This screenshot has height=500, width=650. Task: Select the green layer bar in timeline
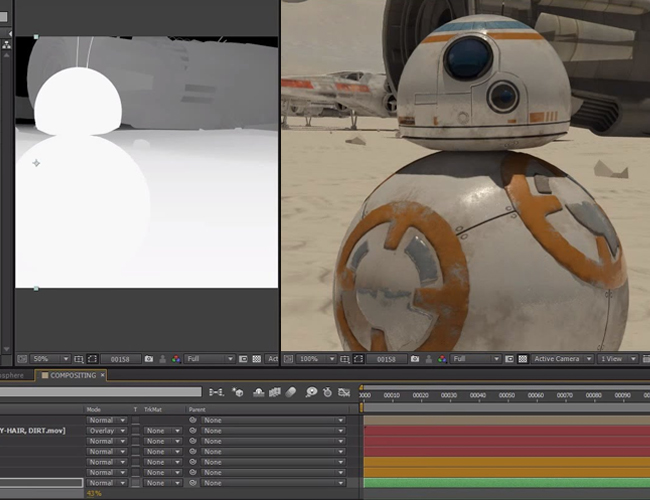pyautogui.click(x=507, y=483)
